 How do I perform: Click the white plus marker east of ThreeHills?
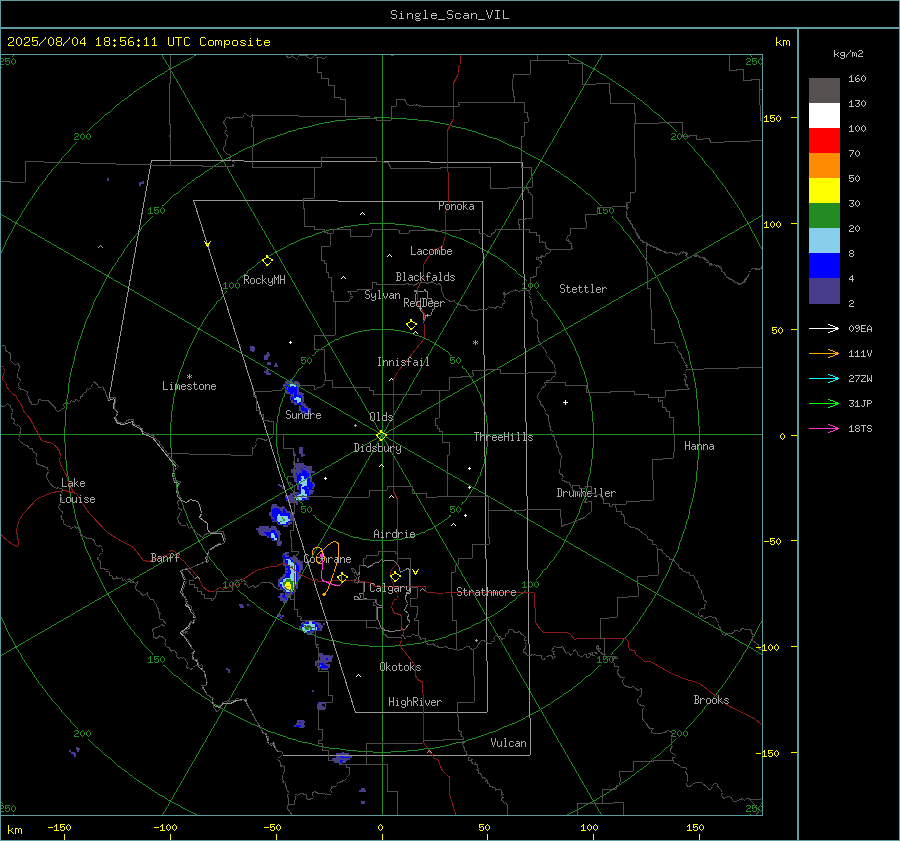(x=565, y=402)
